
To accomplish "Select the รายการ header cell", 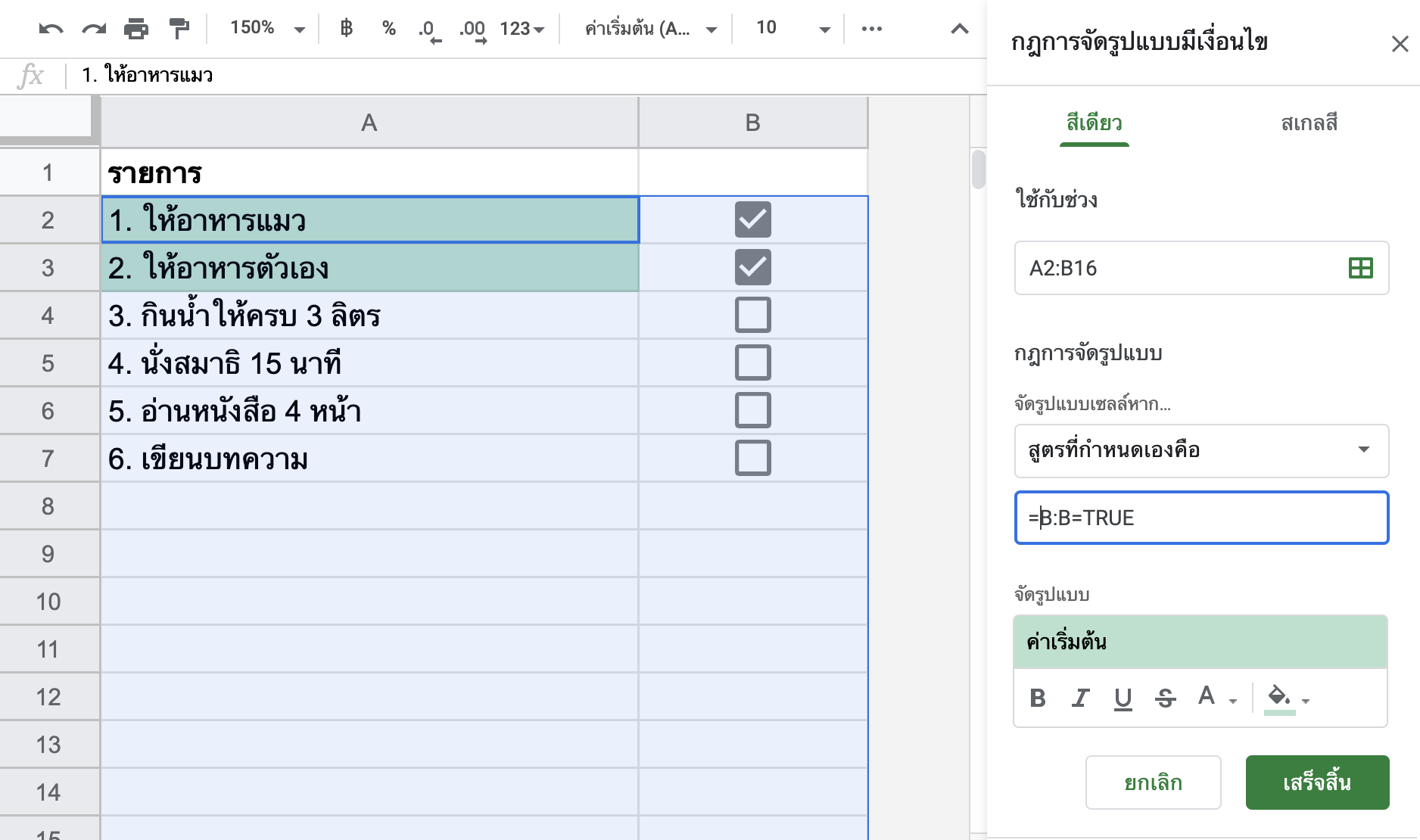I will pos(369,173).
